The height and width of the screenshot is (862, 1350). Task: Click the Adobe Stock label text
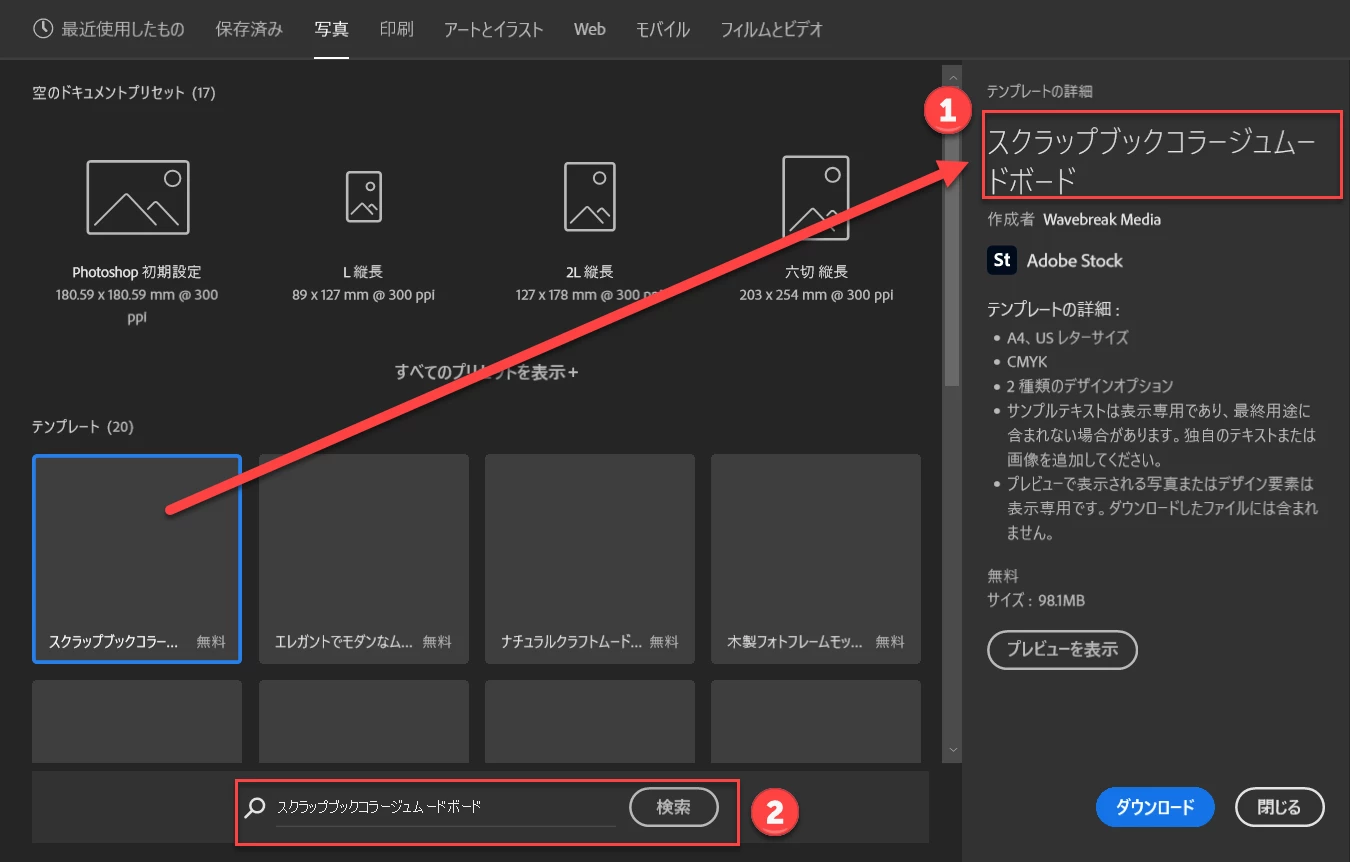(1075, 261)
